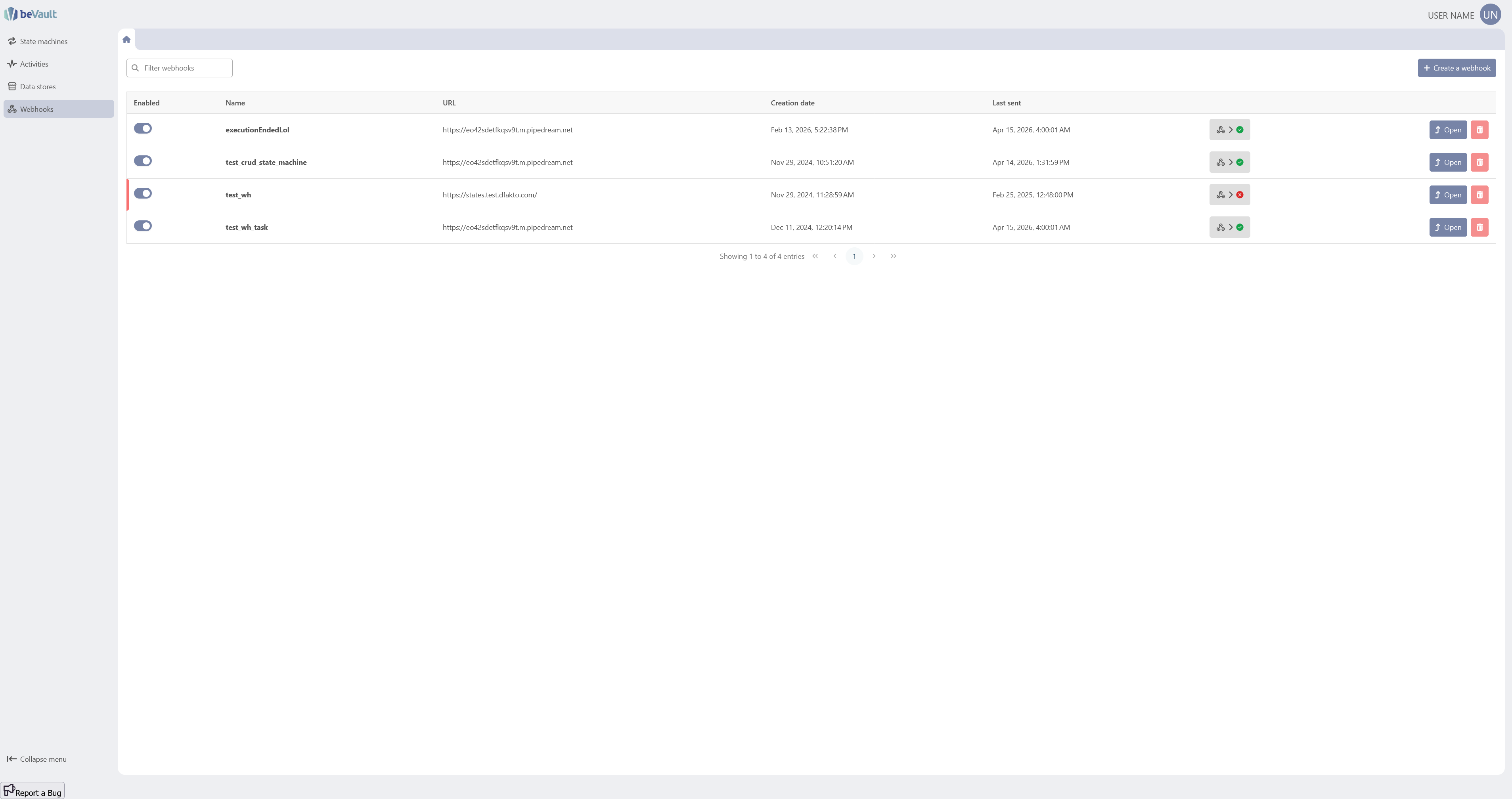Image resolution: width=1512 pixels, height=799 pixels.
Task: Click the Creation date column header
Action: pyautogui.click(x=792, y=103)
